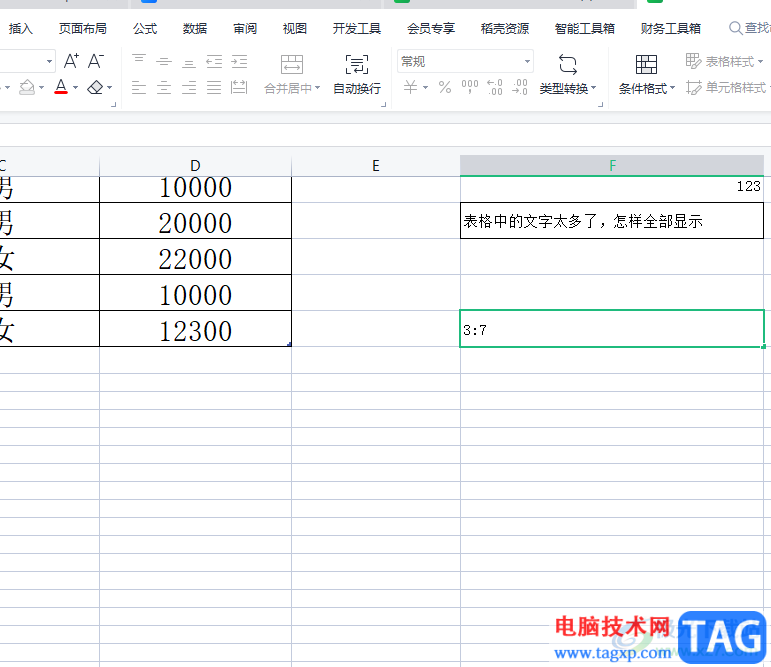
Task: Open fill color dropdown arrow
Action: tap(42, 88)
